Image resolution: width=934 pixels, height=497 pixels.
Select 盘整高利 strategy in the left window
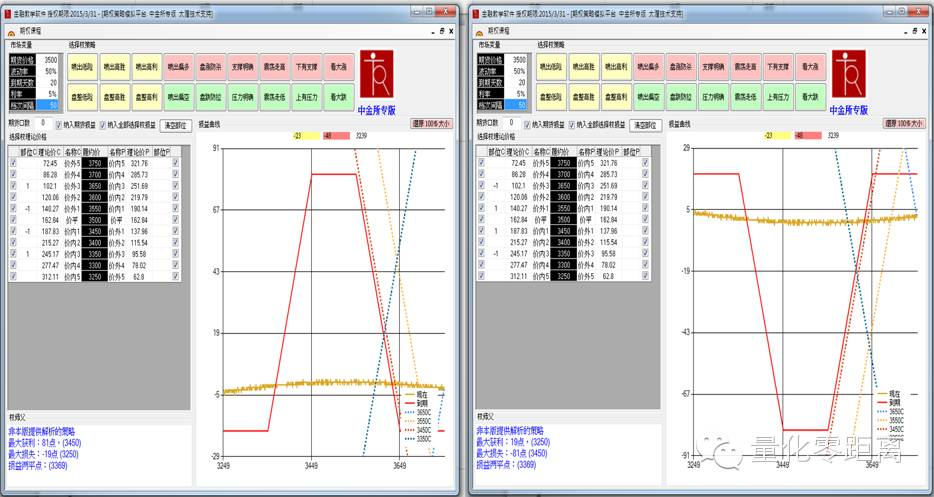point(147,97)
